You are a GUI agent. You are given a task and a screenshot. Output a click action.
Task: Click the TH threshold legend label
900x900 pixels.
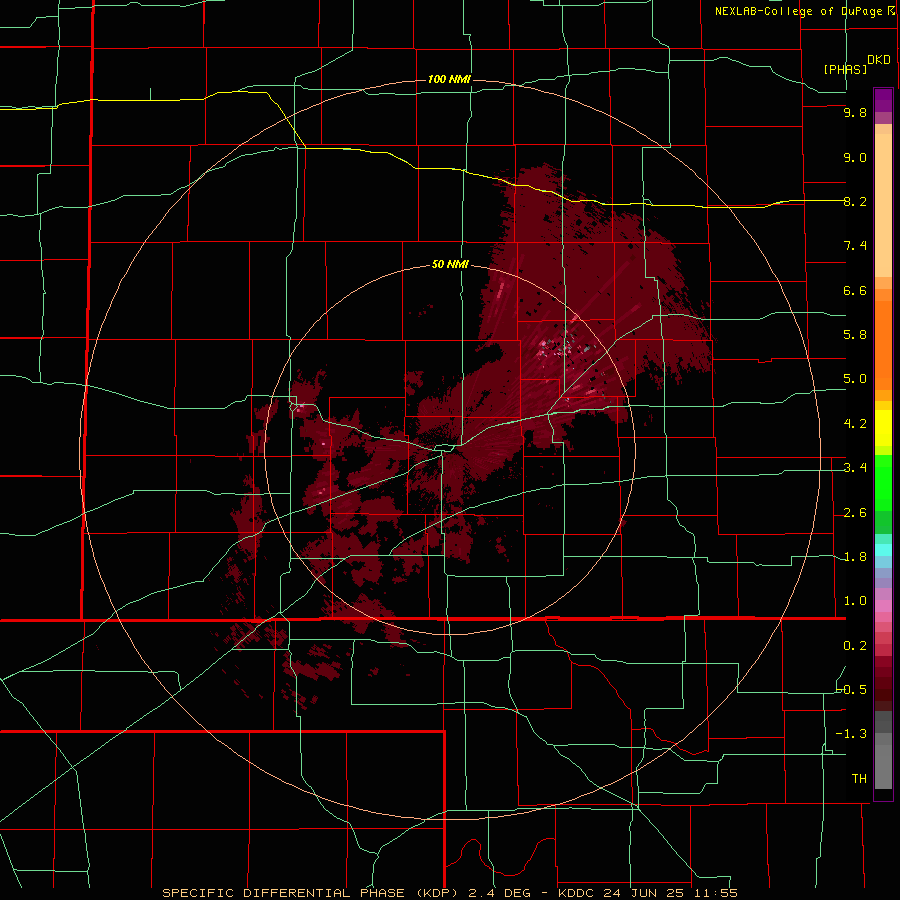[859, 779]
